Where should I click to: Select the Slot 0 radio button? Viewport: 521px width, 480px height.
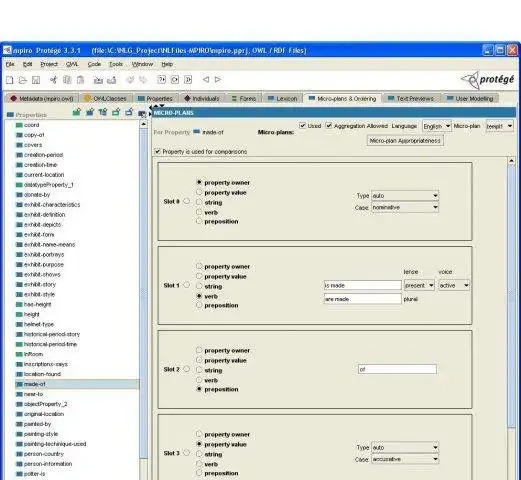(187, 201)
